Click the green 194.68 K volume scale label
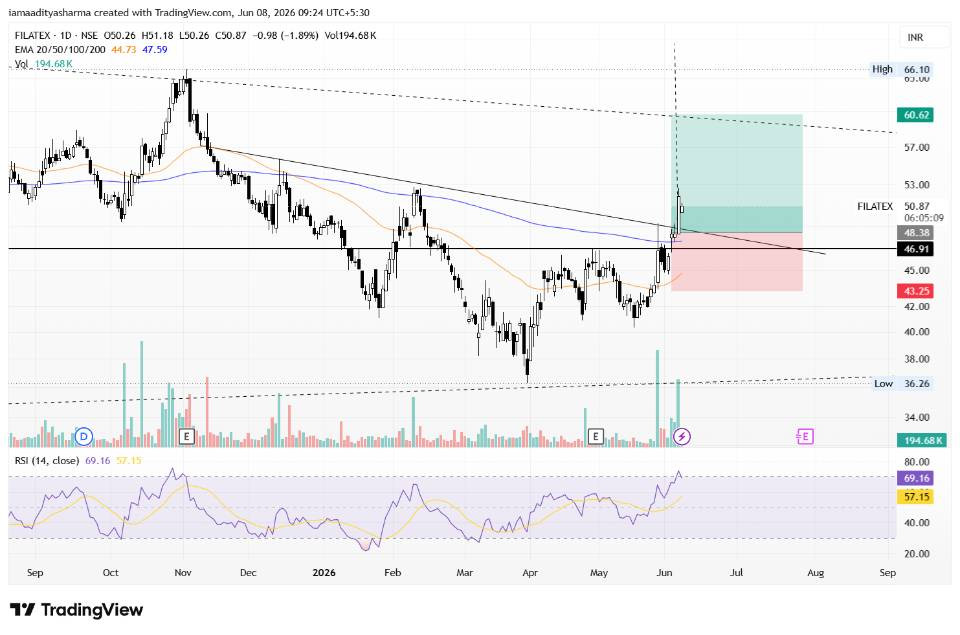The height and width of the screenshot is (635, 960). click(x=923, y=440)
